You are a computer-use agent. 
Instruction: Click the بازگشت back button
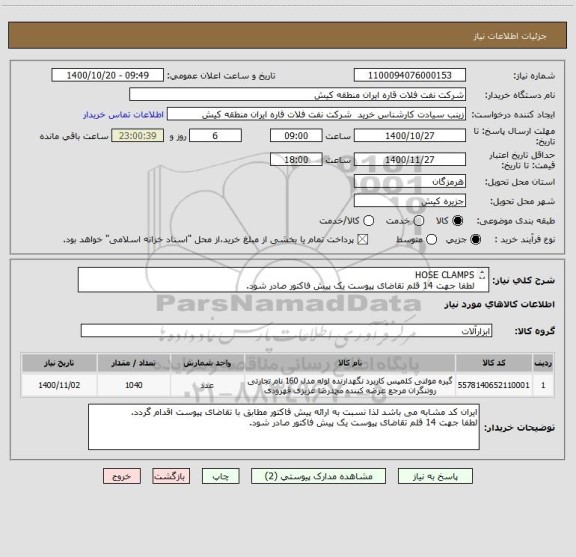point(171,476)
